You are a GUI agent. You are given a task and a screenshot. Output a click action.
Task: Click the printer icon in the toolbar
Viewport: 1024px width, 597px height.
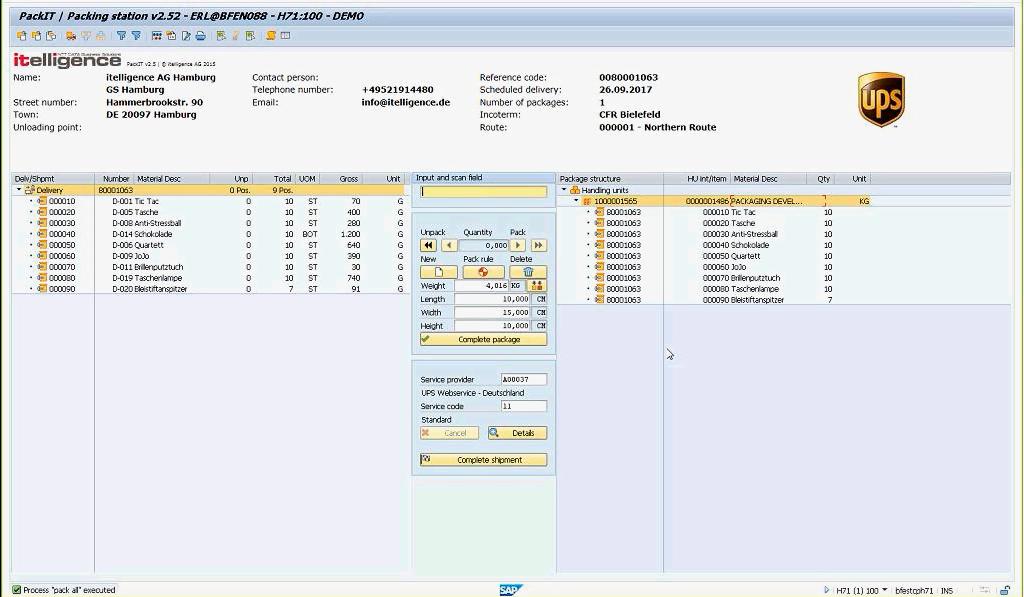coord(200,36)
